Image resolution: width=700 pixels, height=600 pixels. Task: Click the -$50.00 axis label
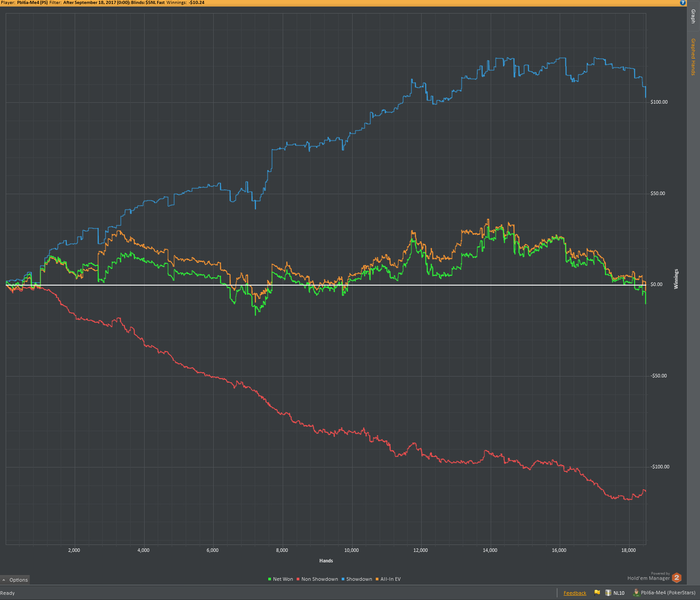pos(658,375)
